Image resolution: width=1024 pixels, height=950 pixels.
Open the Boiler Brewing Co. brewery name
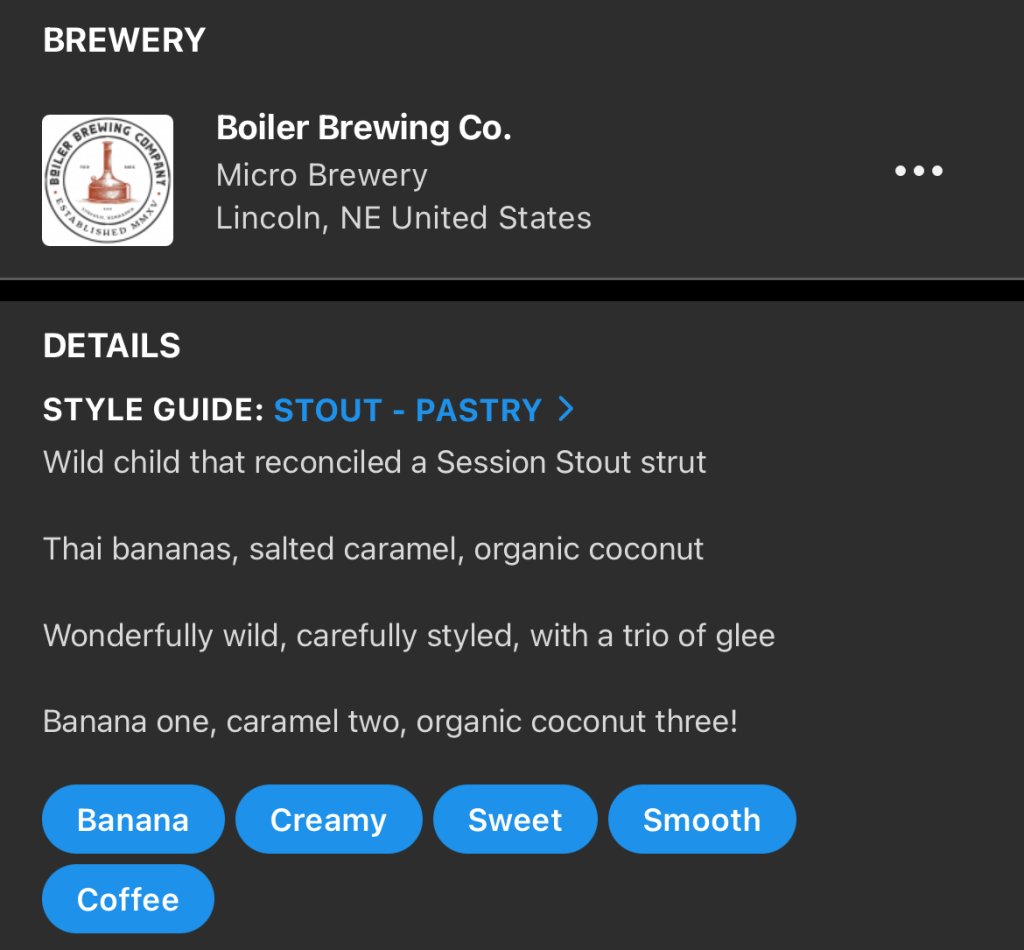click(364, 128)
